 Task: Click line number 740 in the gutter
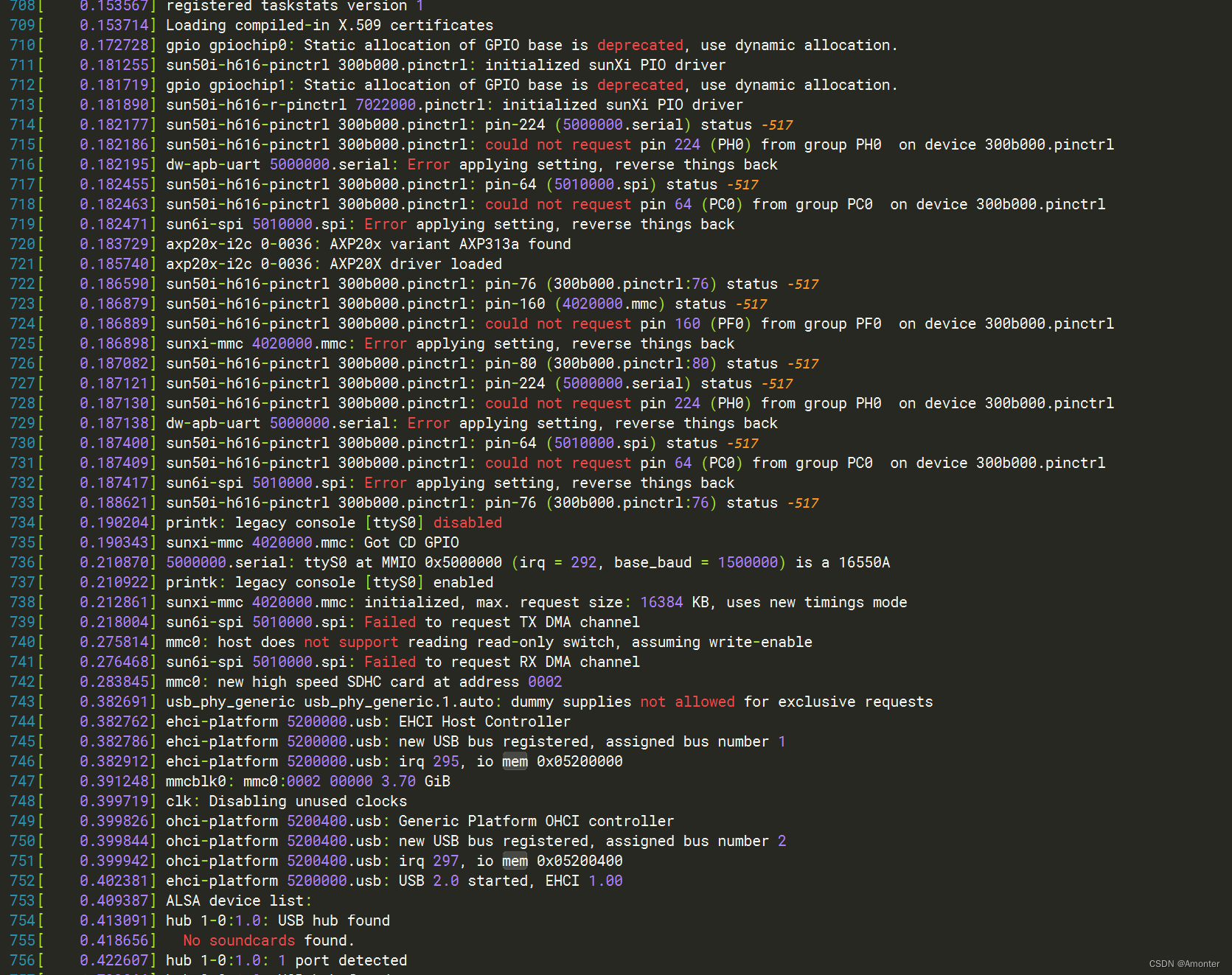[x=22, y=642]
